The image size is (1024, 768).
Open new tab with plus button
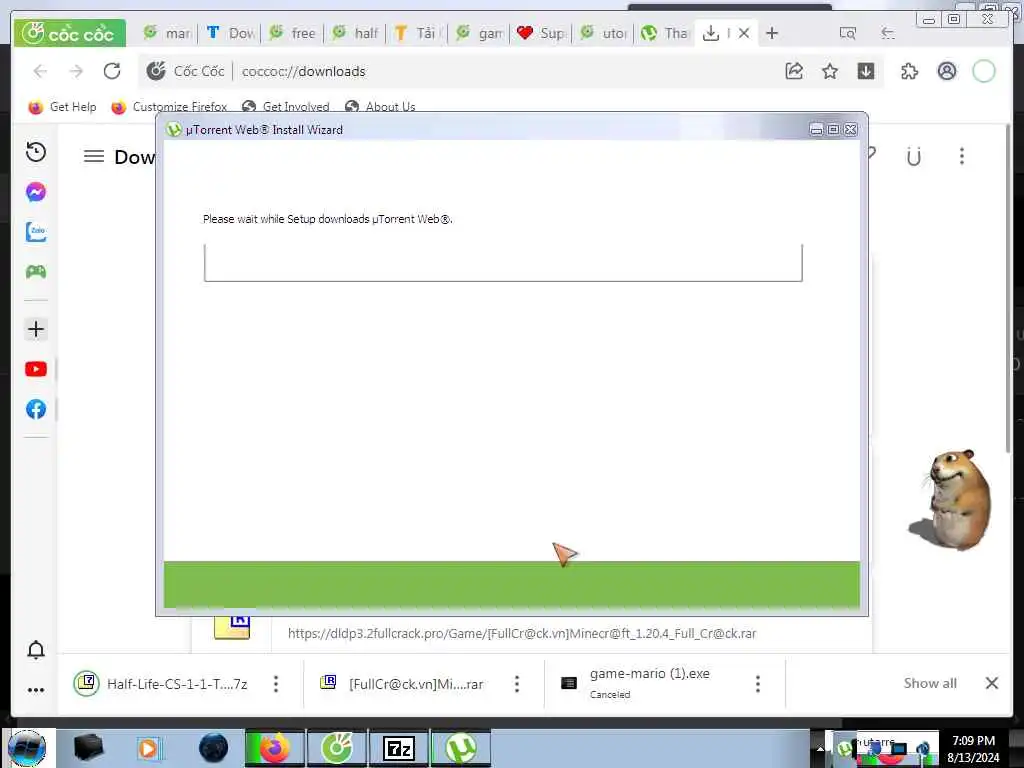coord(772,33)
